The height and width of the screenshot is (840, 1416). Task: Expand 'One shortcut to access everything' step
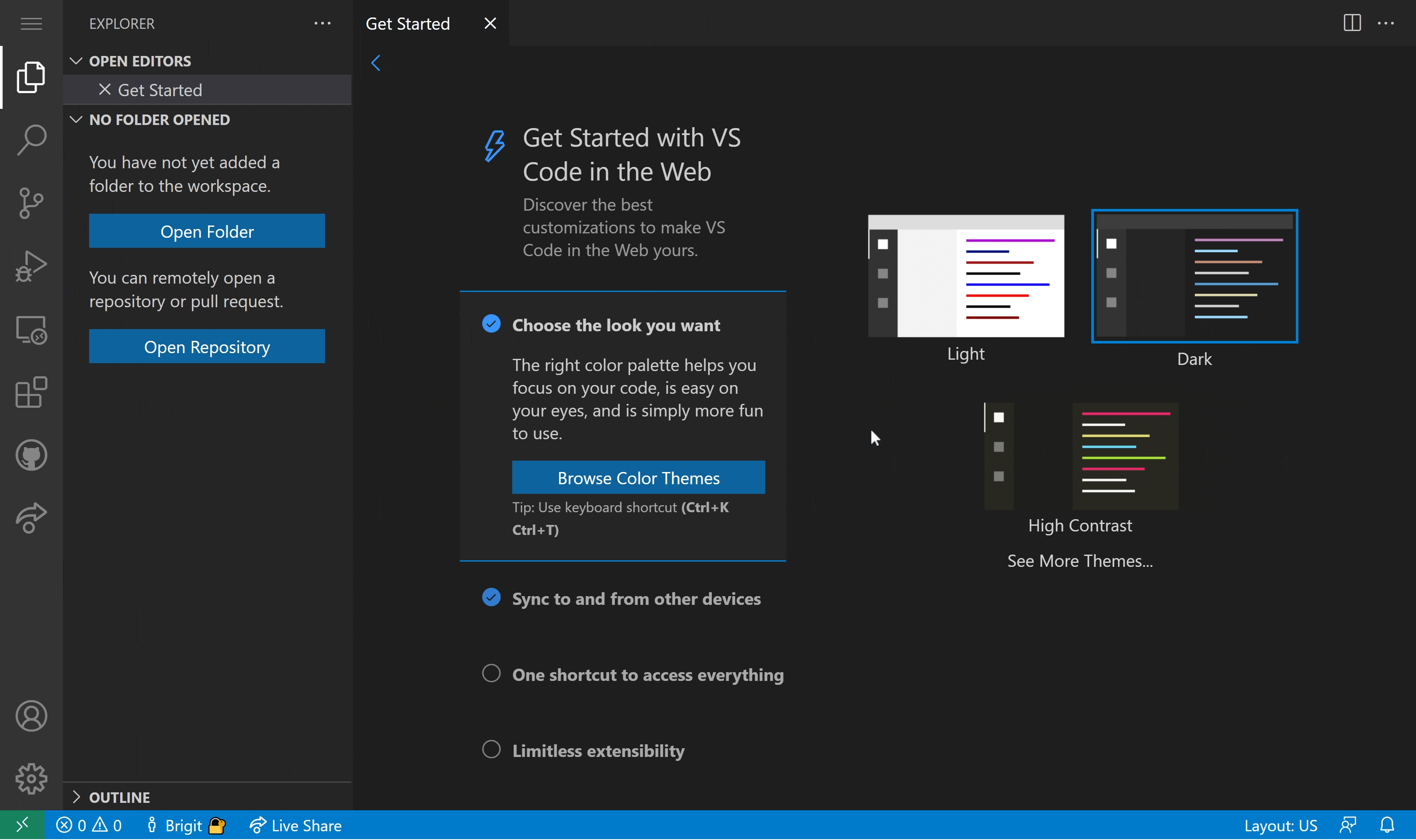tap(648, 675)
